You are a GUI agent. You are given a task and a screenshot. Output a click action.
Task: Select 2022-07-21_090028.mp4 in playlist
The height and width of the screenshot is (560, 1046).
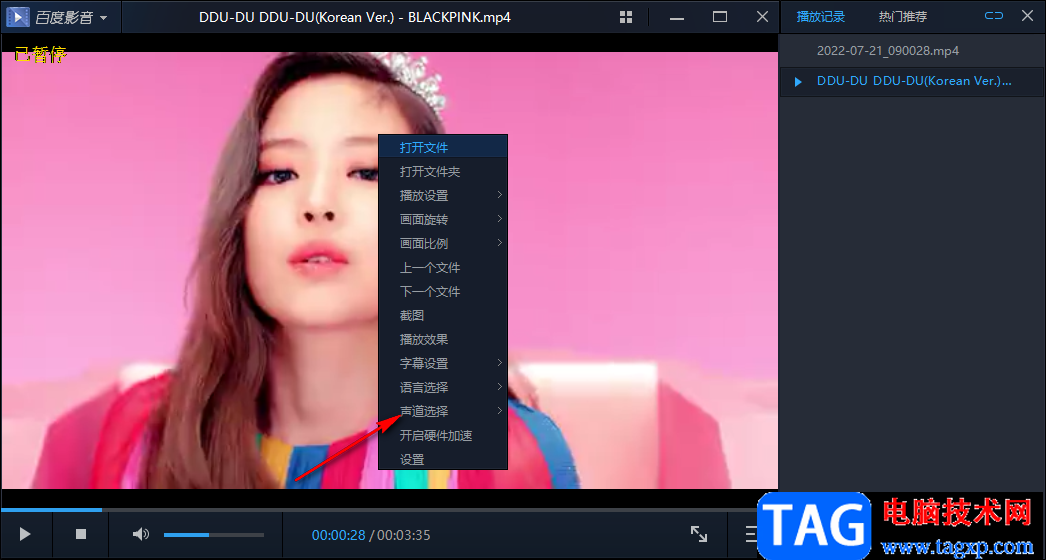coord(911,51)
